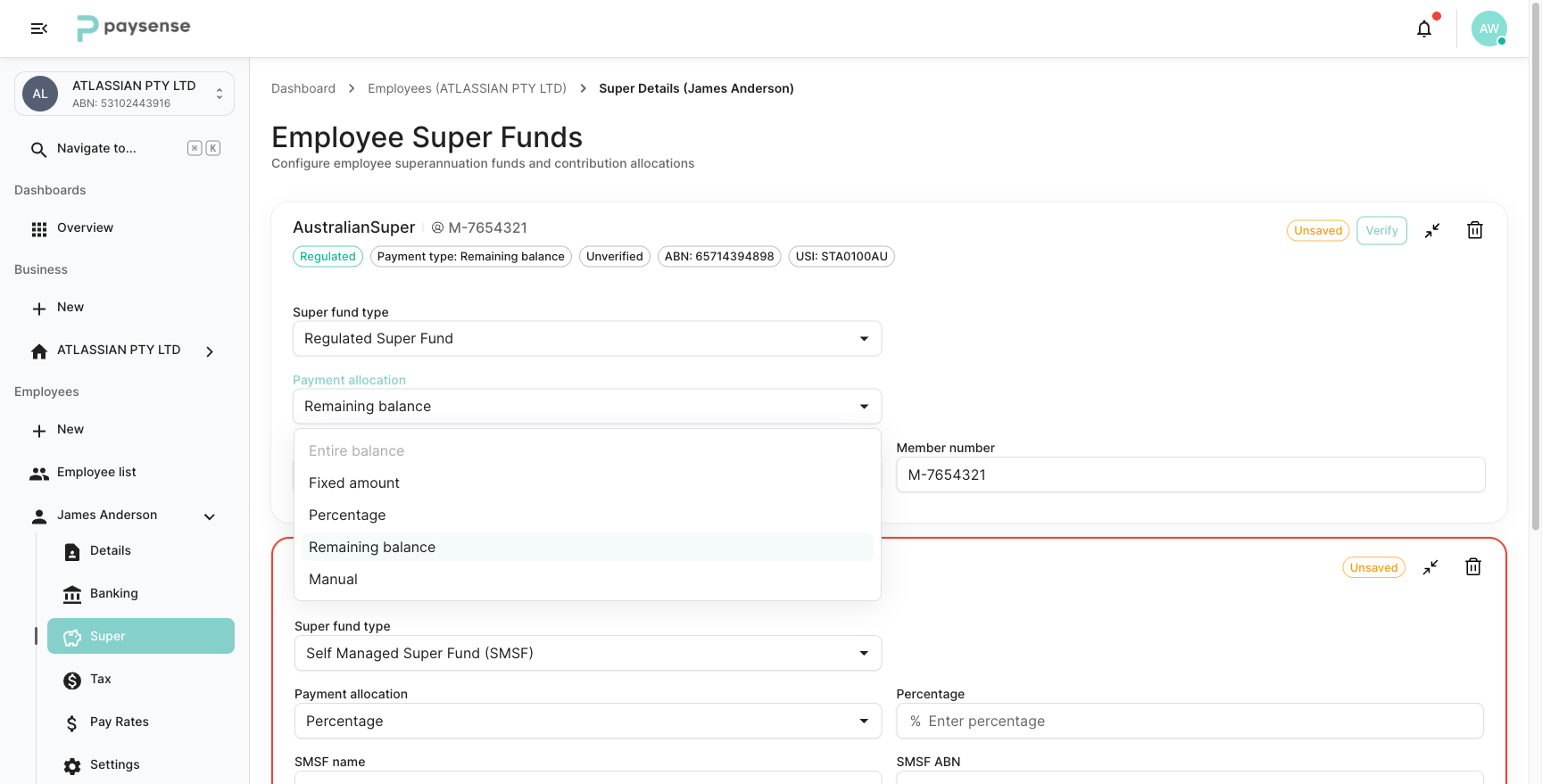Screen dimensions: 1542x784
Task: Select the disabled Entire balance option
Action: [587, 451]
